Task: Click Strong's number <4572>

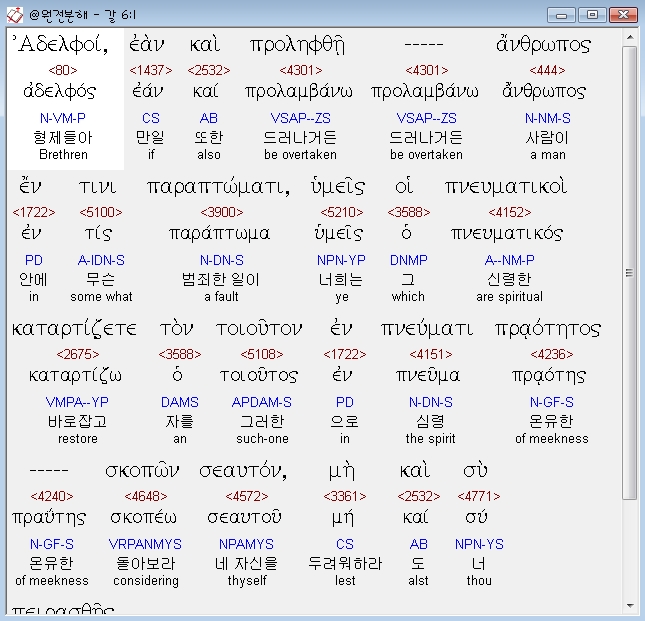Action: 247,496
